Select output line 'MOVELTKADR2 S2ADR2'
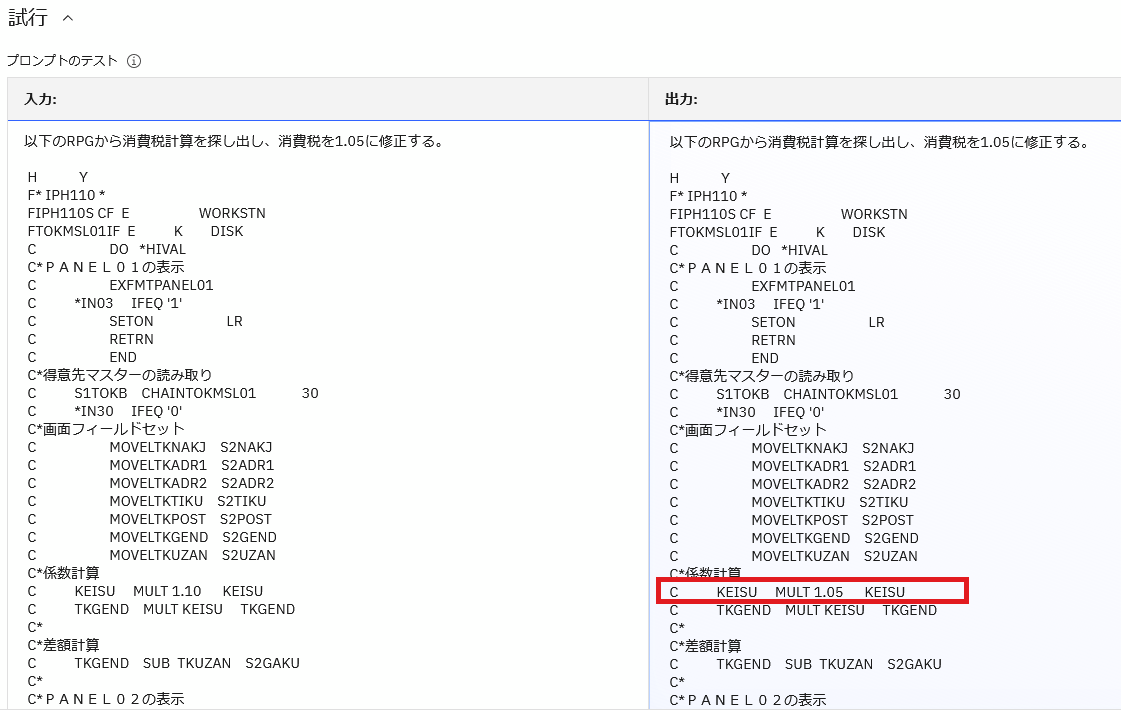This screenshot has width=1121, height=710. coord(793,484)
